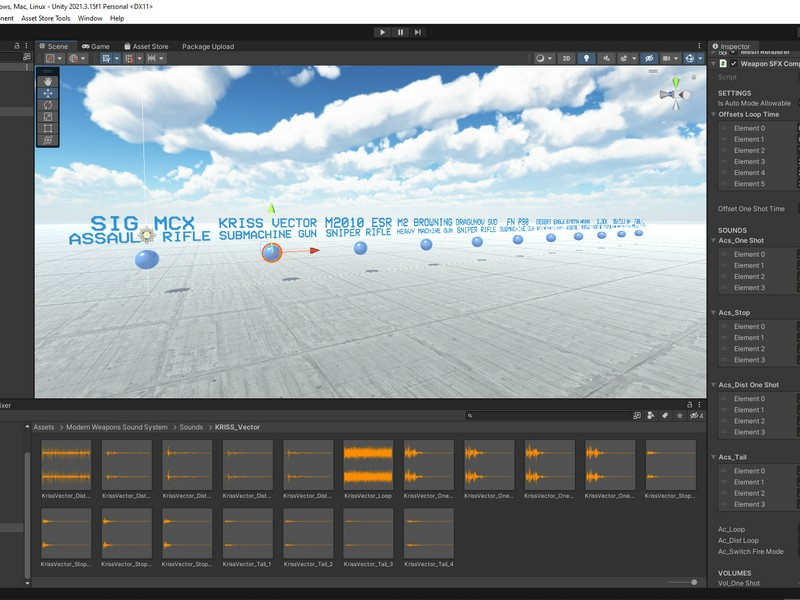
Task: Click the favorites star icon in Project
Action: (680, 416)
